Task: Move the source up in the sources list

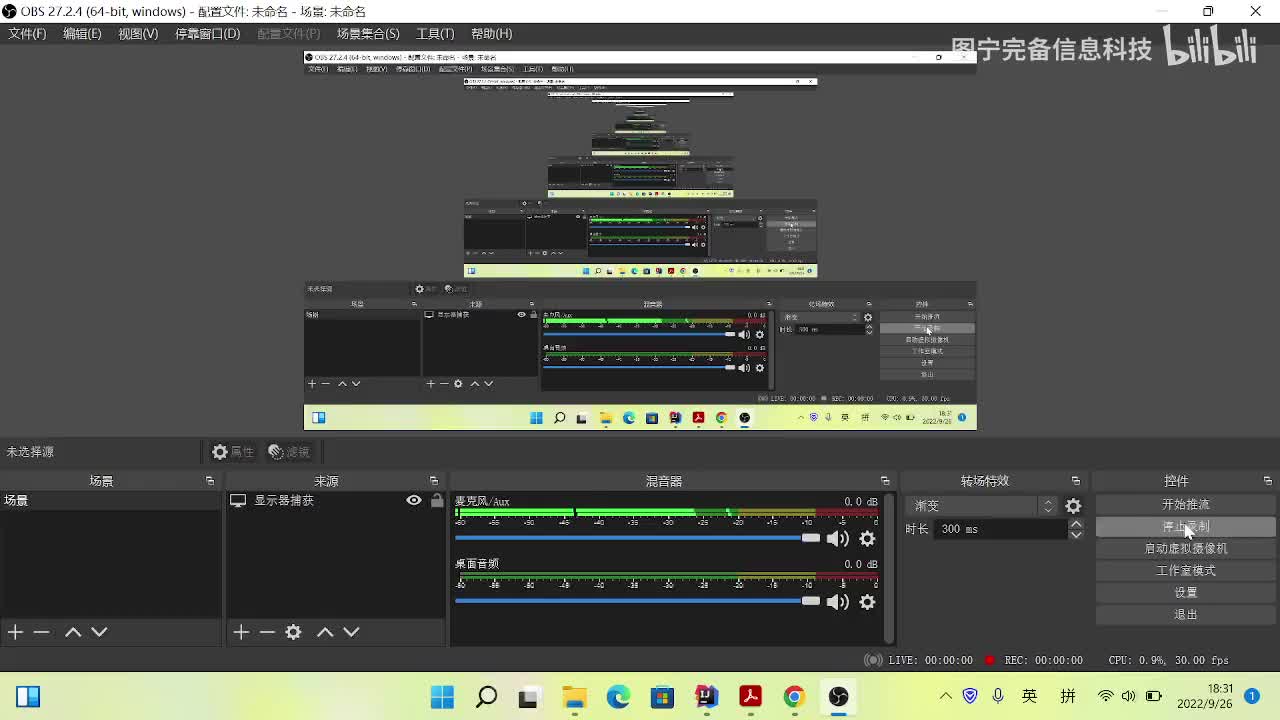Action: [x=325, y=632]
